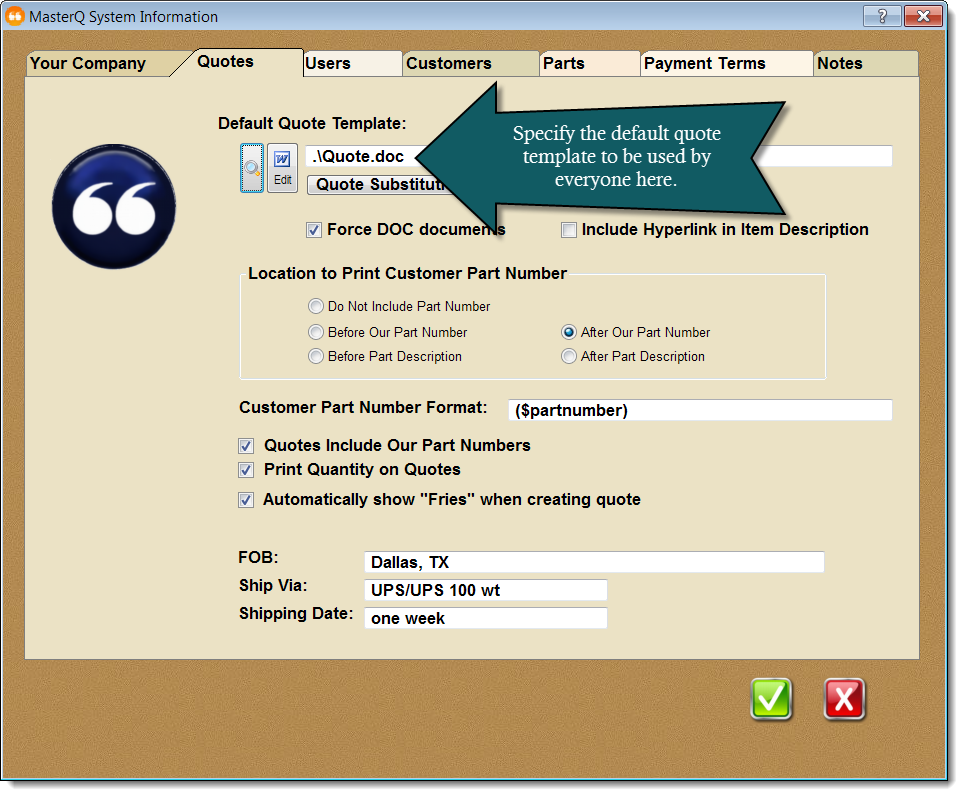The image size is (963, 796).
Task: Uncheck Print Quantity on Quotes
Action: point(246,470)
